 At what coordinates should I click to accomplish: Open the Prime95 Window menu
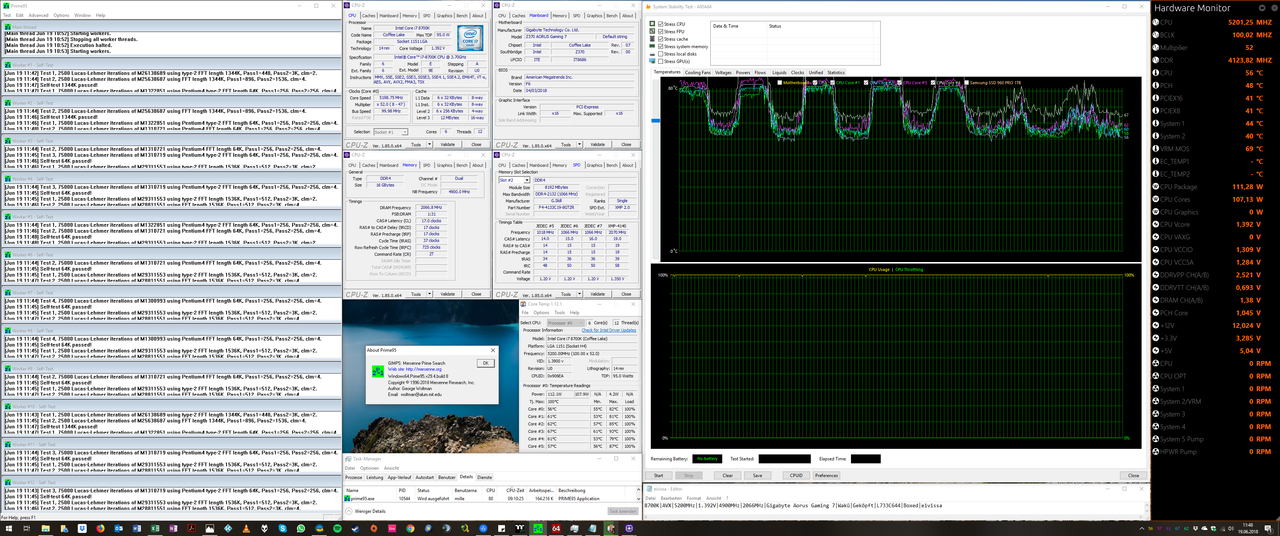[83, 16]
